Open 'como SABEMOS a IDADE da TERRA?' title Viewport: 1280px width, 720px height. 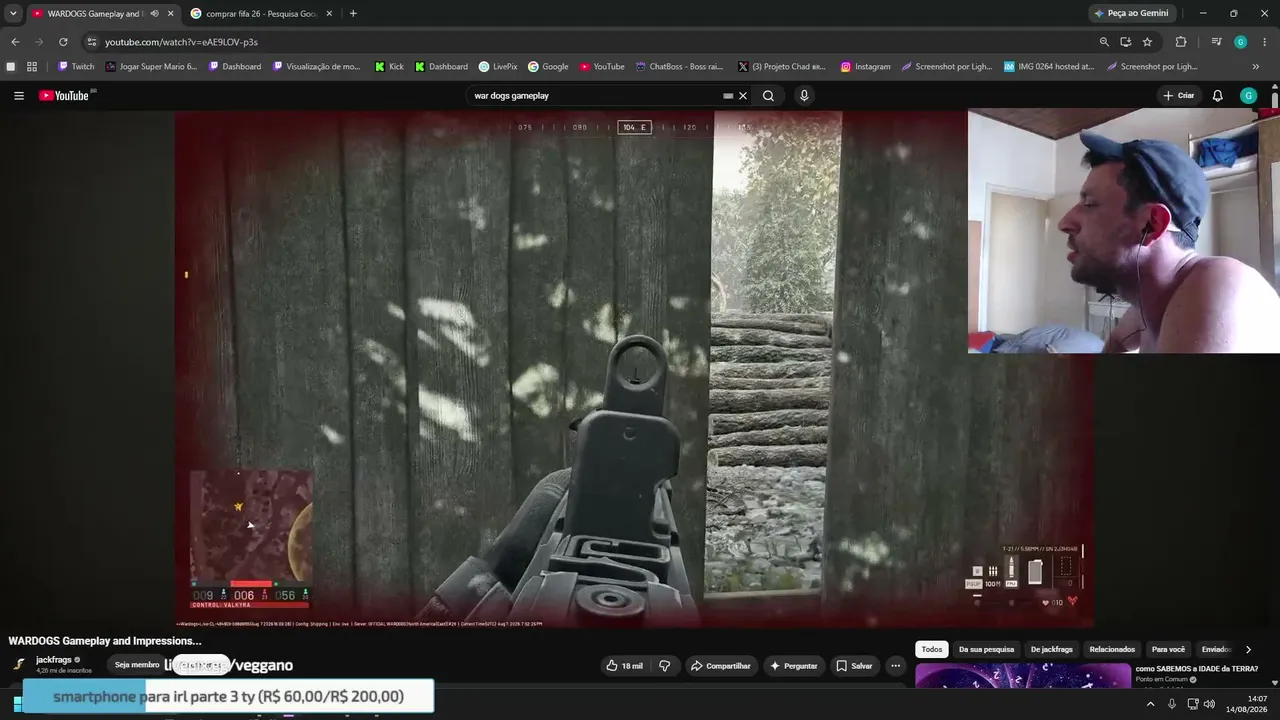pos(1197,669)
